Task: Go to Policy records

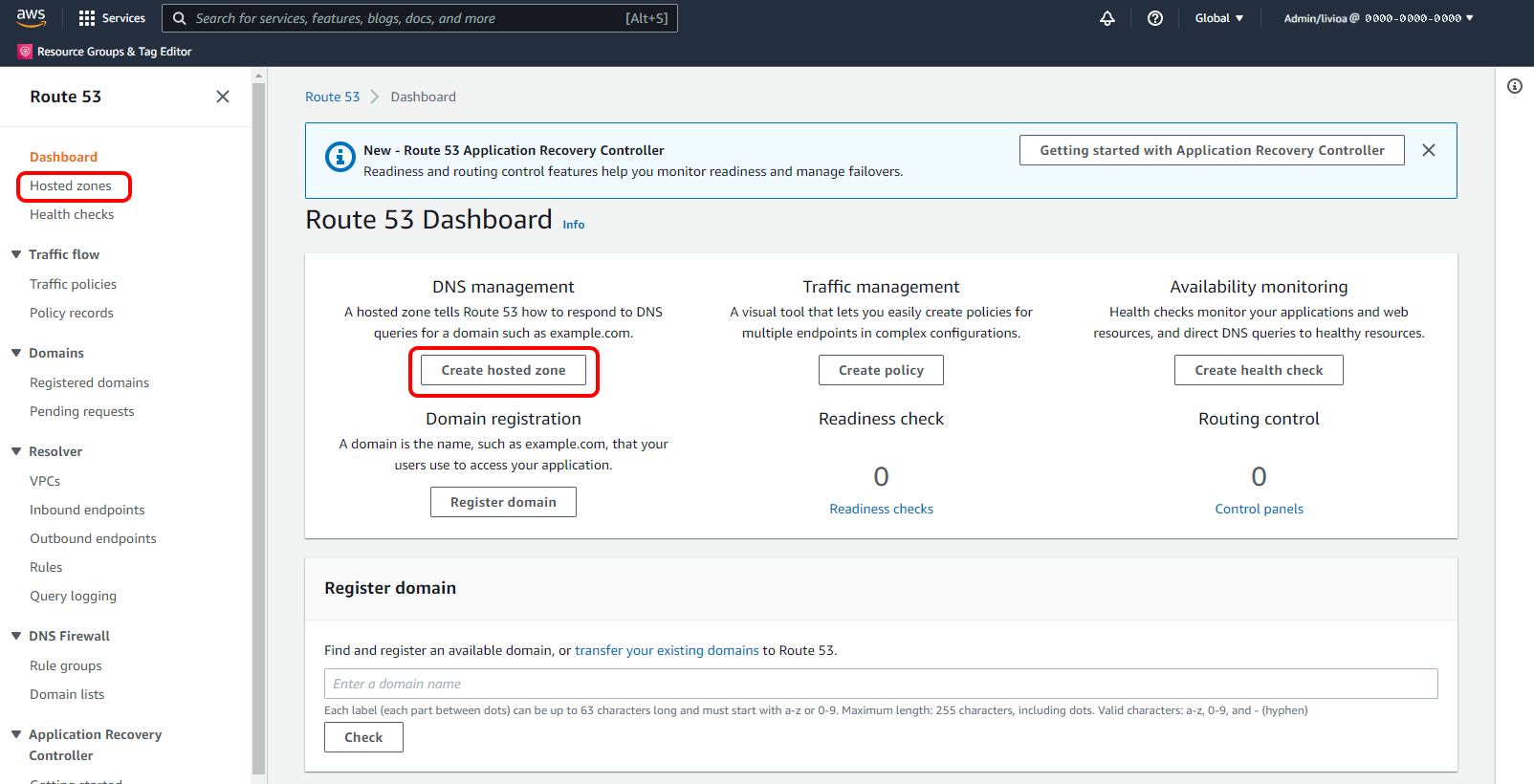Action: 71,313
